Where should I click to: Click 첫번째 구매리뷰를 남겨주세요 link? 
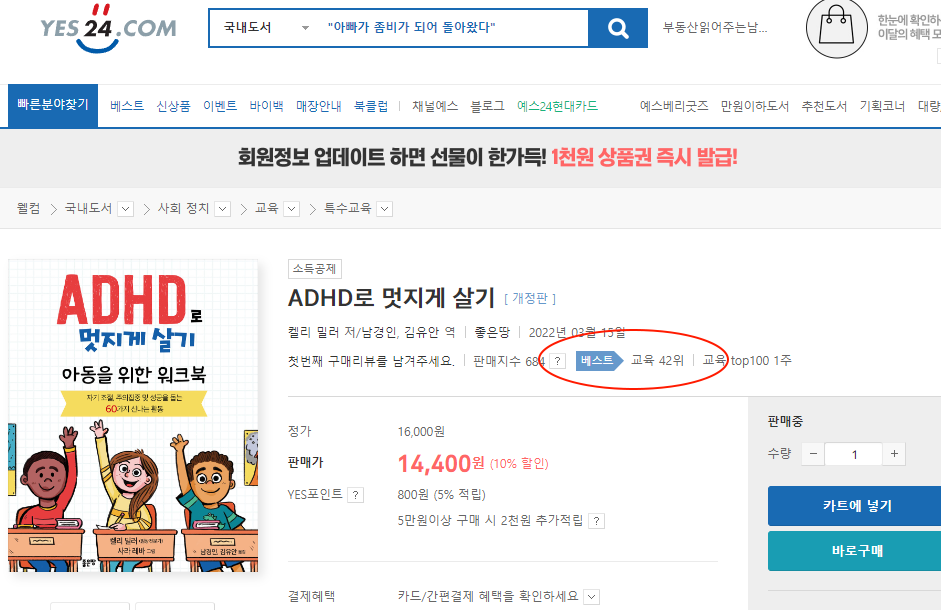click(371, 361)
